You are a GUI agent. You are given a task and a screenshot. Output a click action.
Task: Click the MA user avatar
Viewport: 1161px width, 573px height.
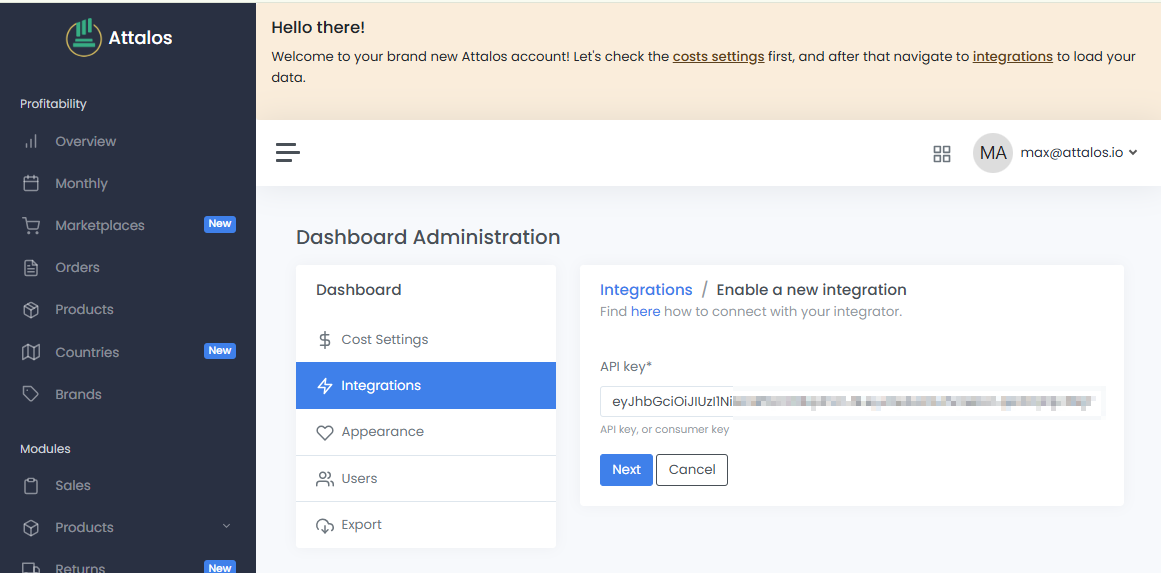[992, 153]
